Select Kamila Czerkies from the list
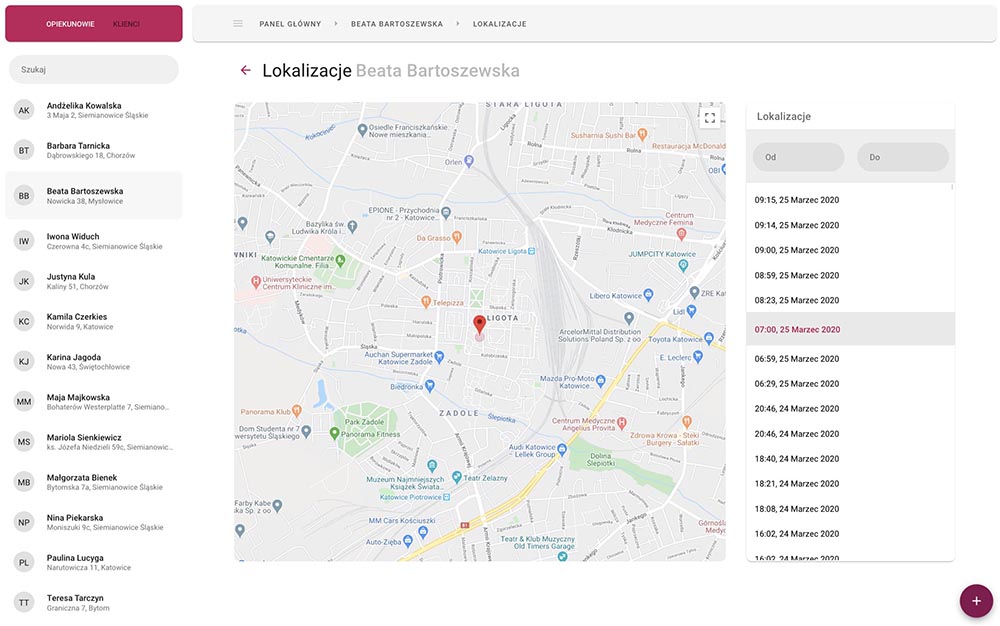This screenshot has width=1000, height=626. coord(77,321)
